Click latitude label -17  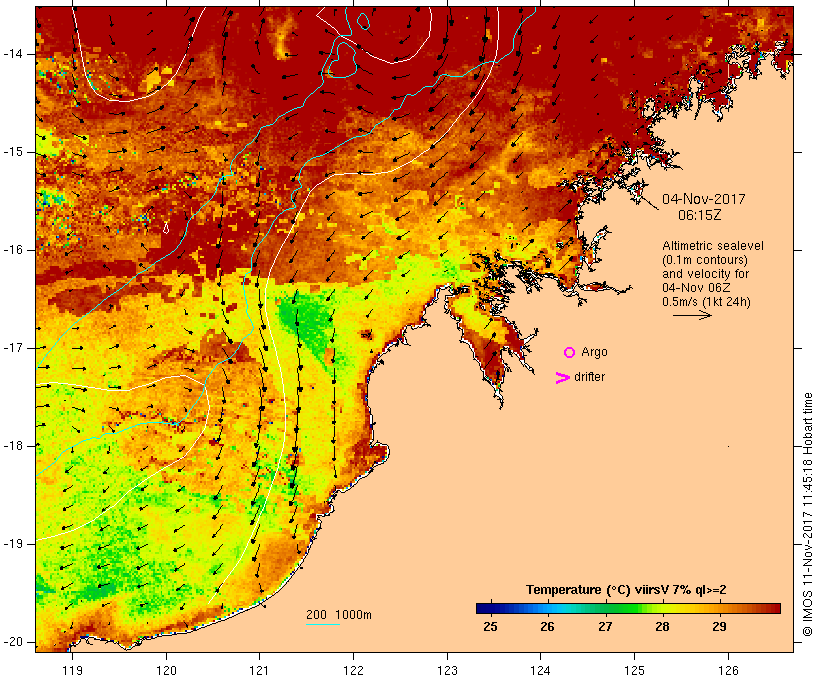12,348
